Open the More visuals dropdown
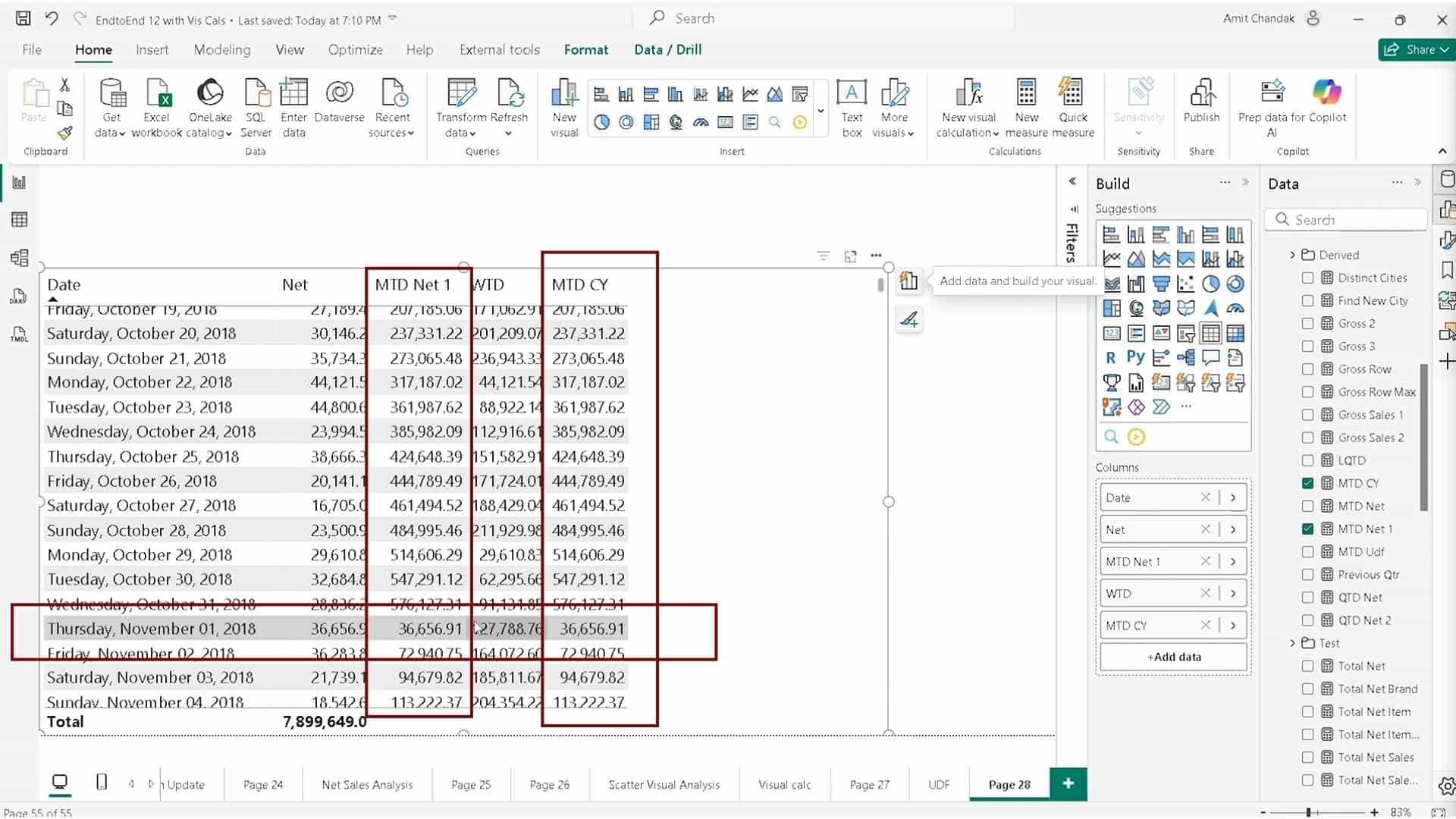1456x819 pixels. click(894, 106)
